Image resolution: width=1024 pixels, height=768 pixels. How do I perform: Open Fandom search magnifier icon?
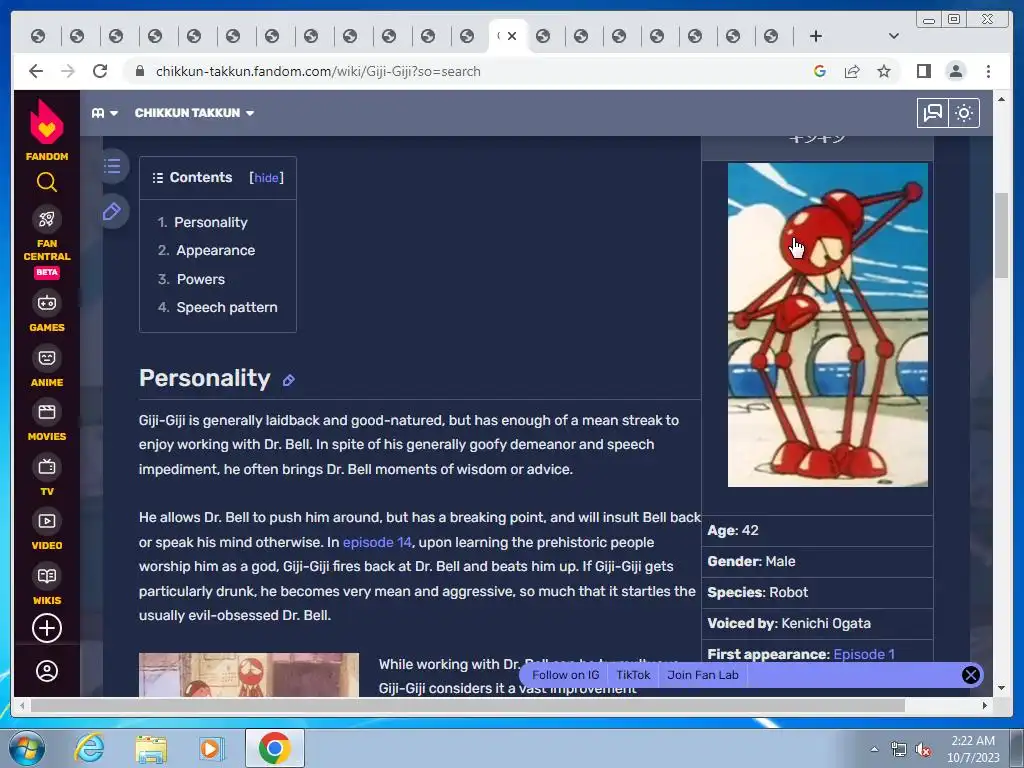tap(46, 182)
